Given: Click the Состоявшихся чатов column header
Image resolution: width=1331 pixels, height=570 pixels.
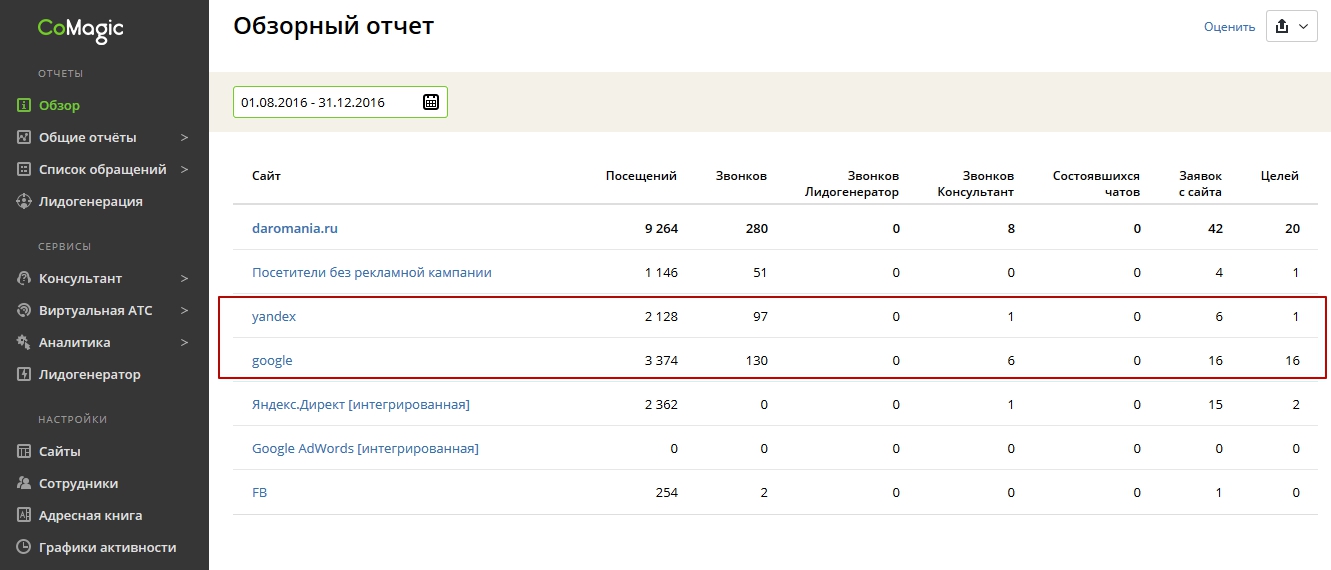Looking at the screenshot, I should [1096, 184].
